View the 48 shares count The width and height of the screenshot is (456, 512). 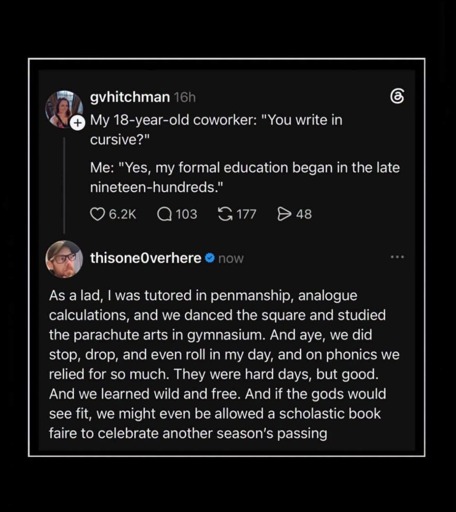pos(304,214)
